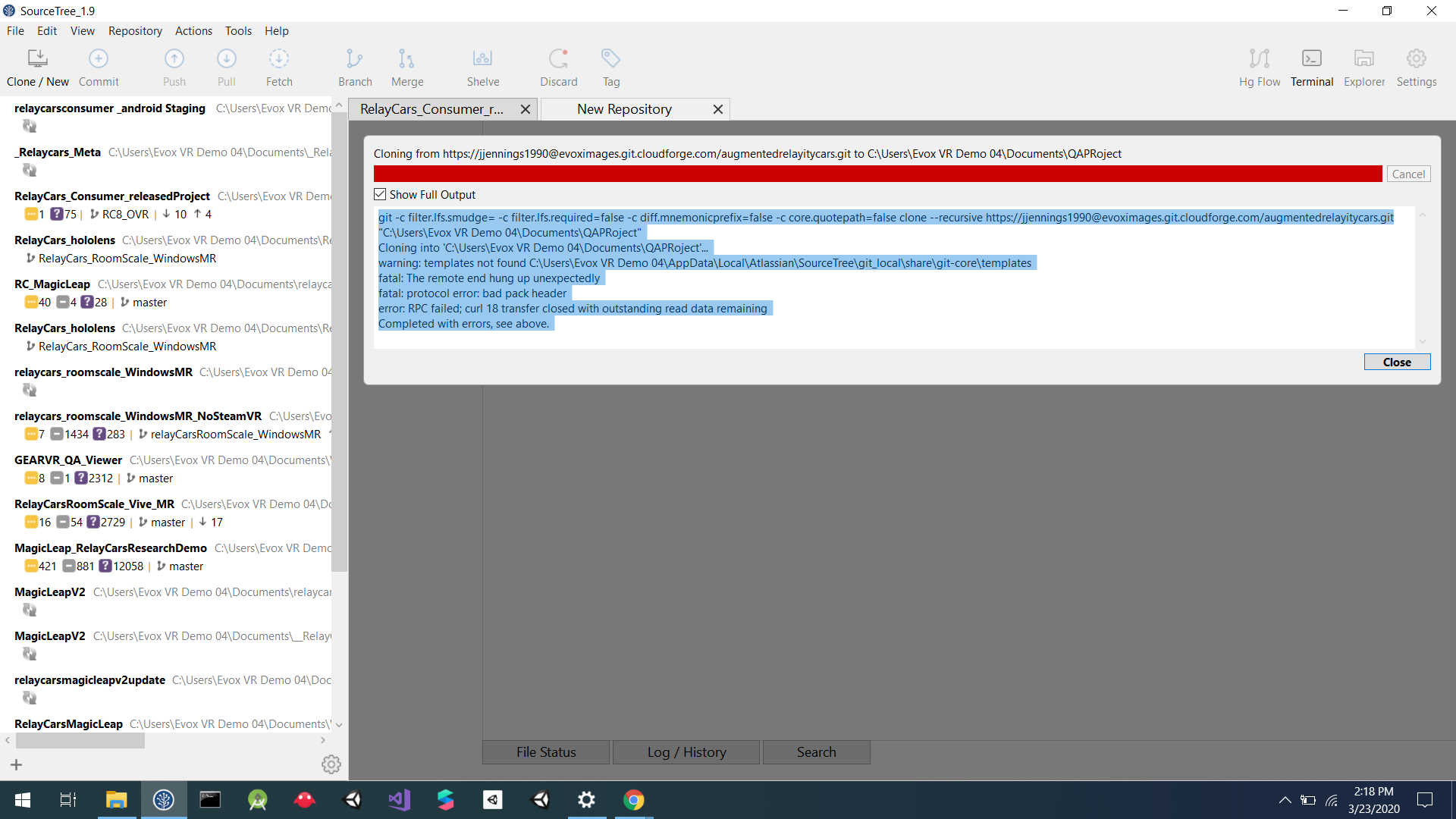Open Hg Flow from the toolbar

click(x=1260, y=67)
